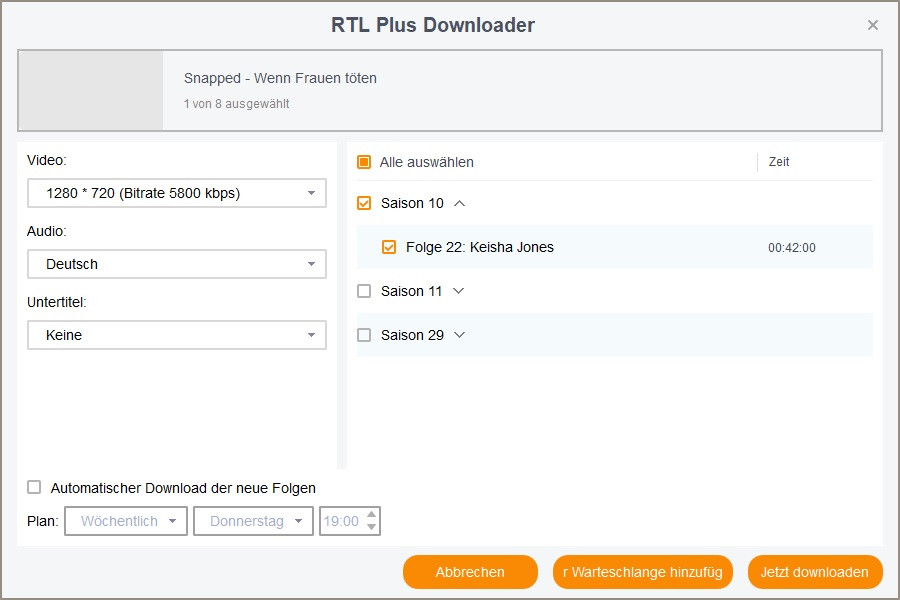Uncheck Folge 22: Keisha Jones checkbox
The width and height of the screenshot is (900, 600).
[x=389, y=247]
